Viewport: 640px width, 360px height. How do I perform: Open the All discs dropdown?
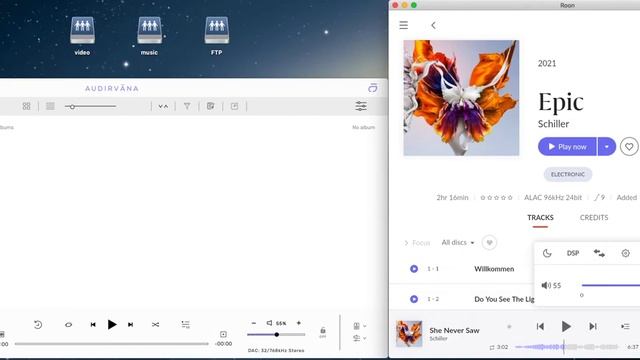458,242
